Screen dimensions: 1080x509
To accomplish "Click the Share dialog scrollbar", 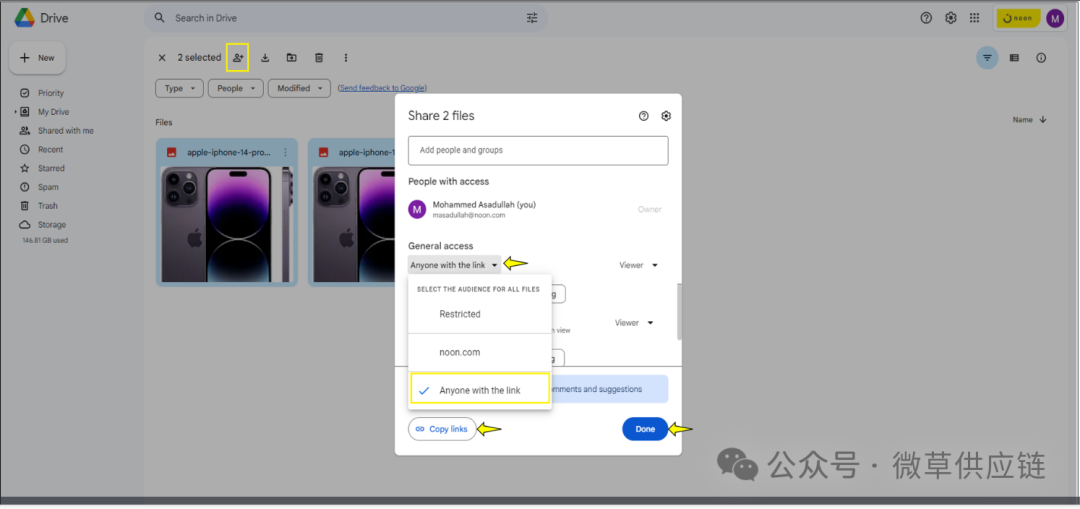I will click(679, 311).
